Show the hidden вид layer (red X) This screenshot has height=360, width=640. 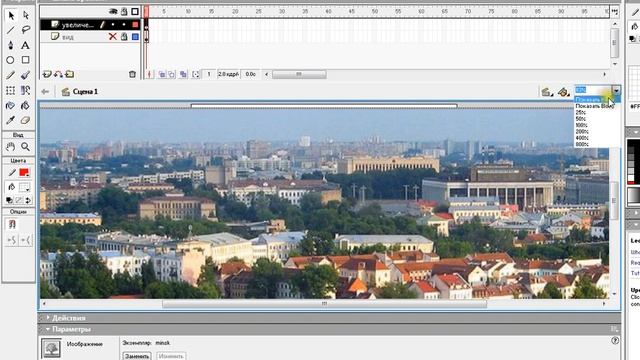point(113,37)
